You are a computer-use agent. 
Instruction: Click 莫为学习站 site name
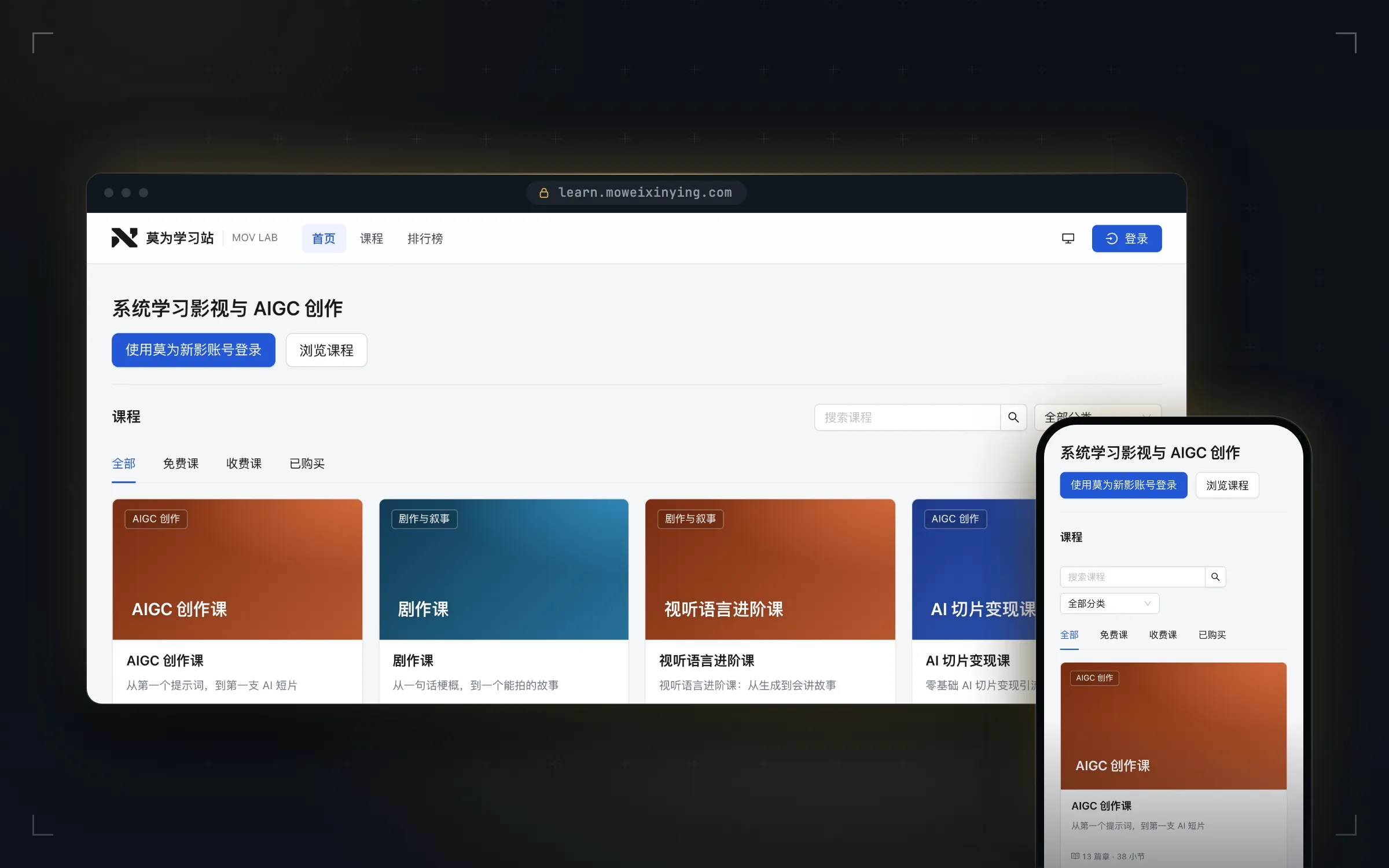[179, 238]
